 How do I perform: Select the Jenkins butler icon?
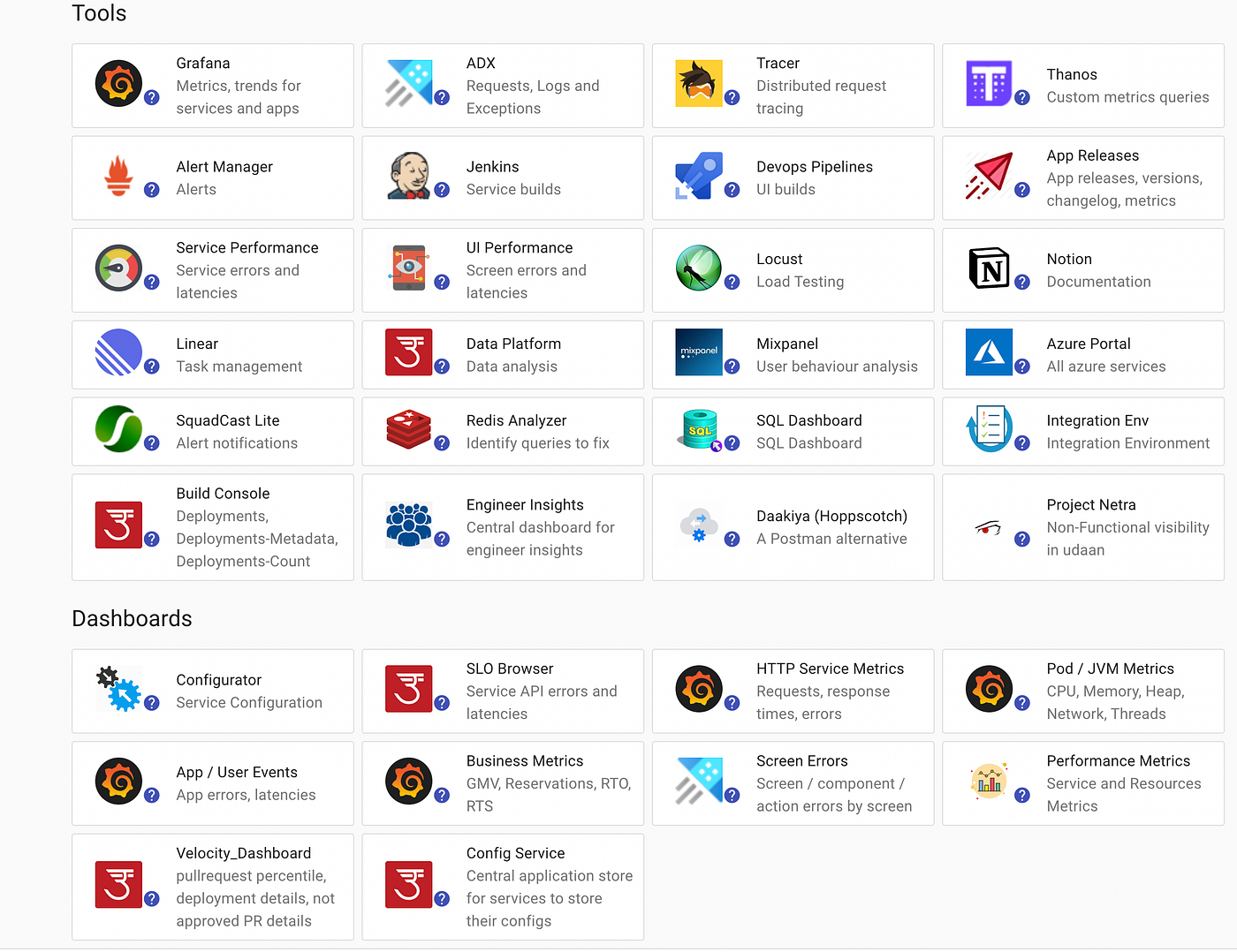(x=409, y=176)
